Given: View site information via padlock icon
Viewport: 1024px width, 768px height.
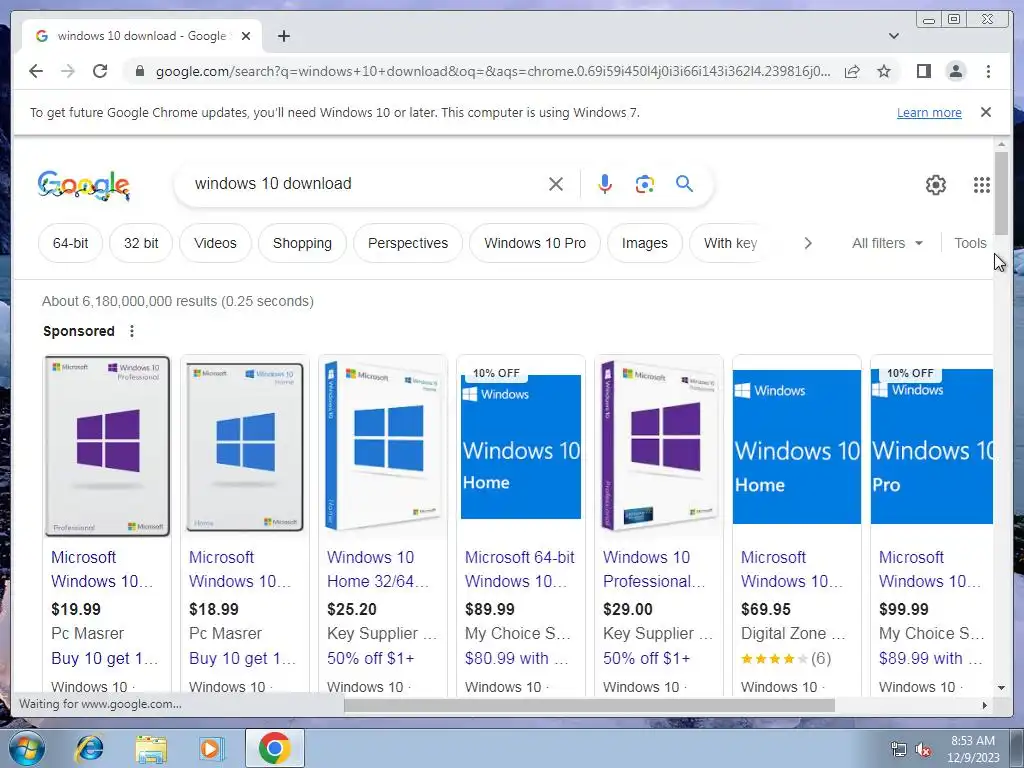Looking at the screenshot, I should coord(139,71).
